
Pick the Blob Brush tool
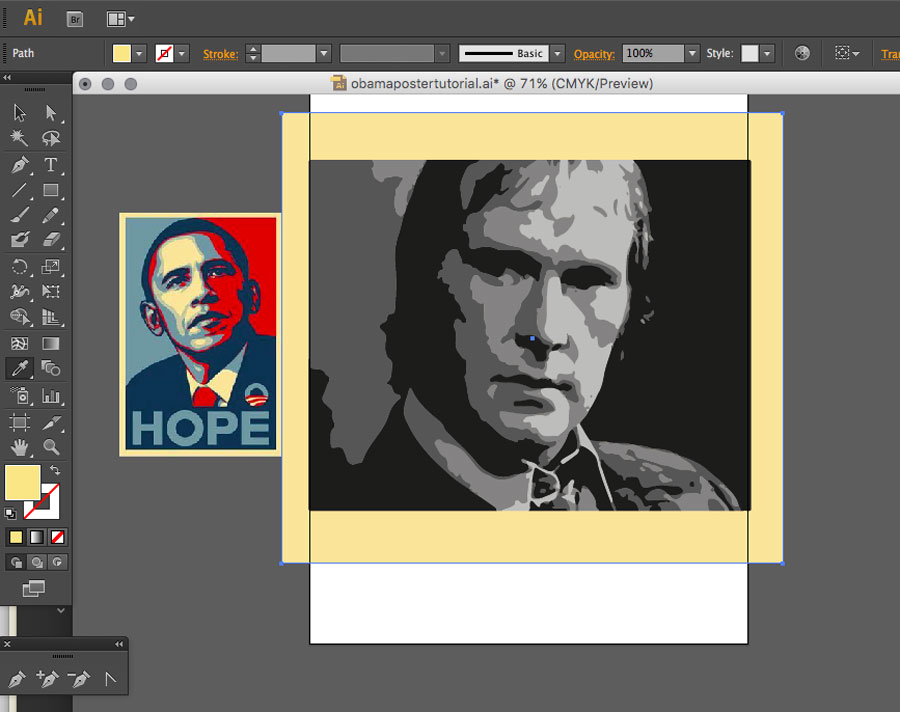(x=20, y=239)
